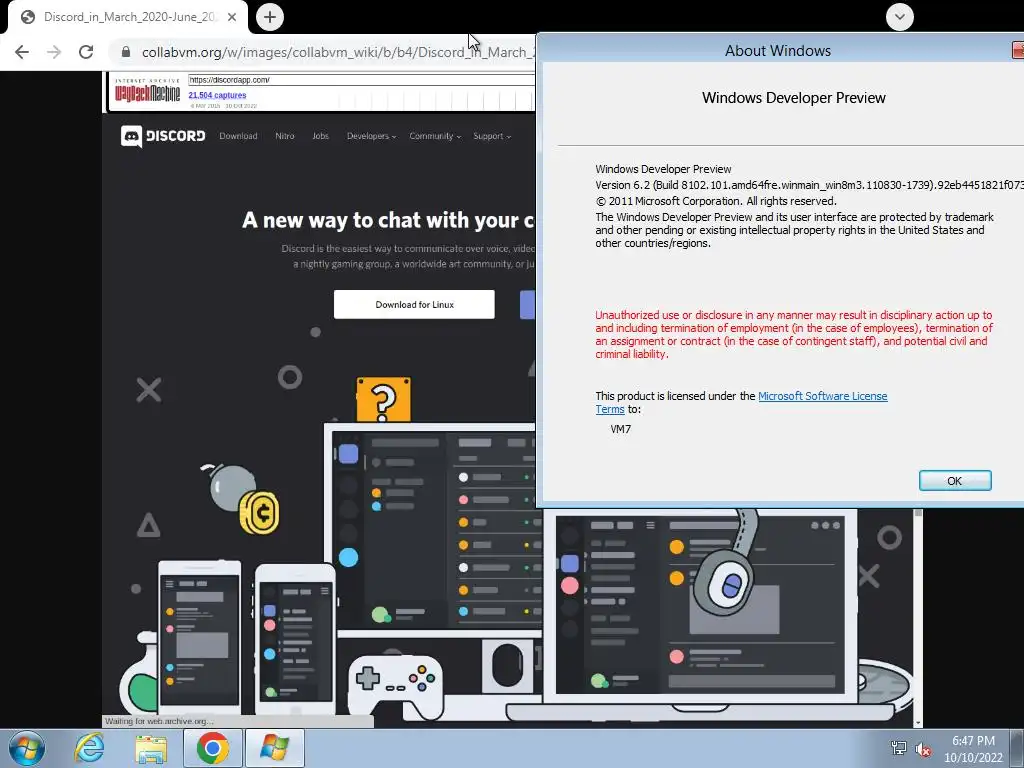This screenshot has width=1024, height=768.
Task: Open the Jobs menu item
Action: coord(320,136)
